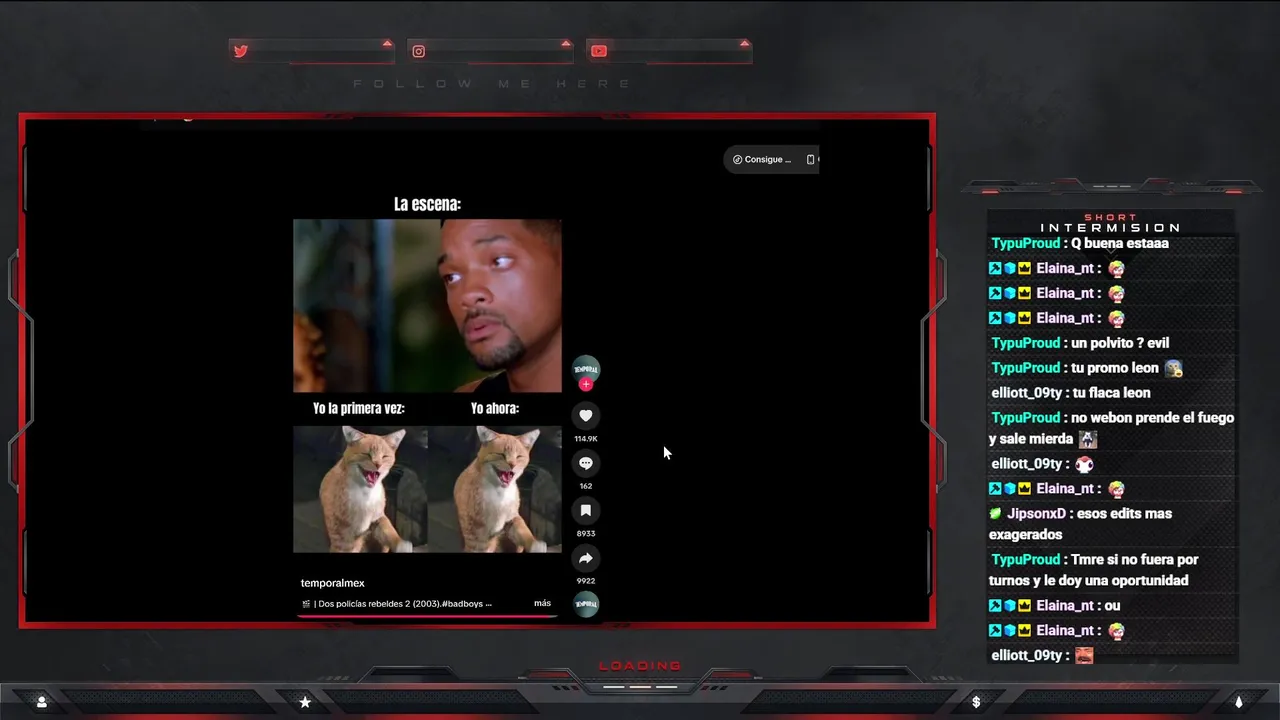1280x720 pixels.
Task: Click the phone icon next to Consigue
Action: coord(810,159)
